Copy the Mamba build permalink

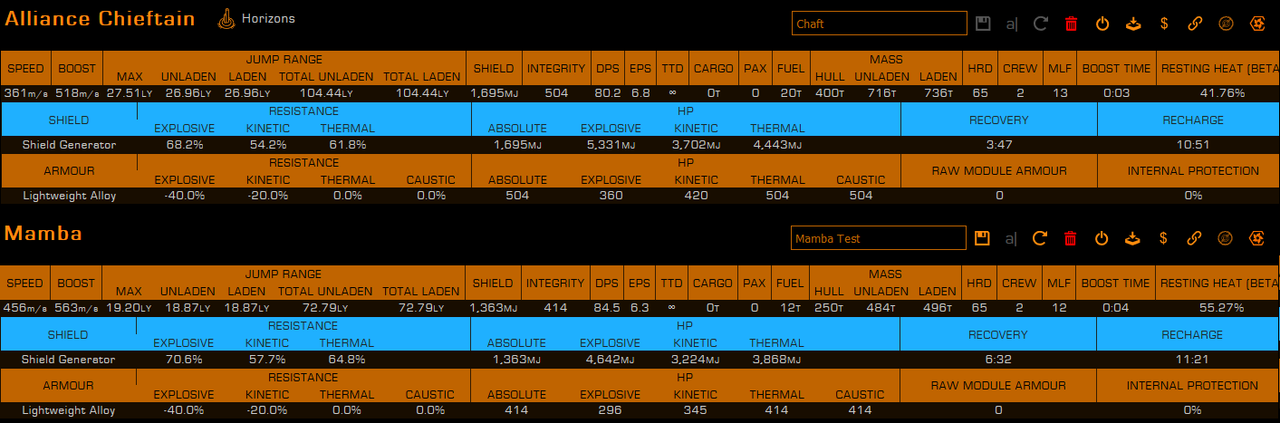(1194, 238)
